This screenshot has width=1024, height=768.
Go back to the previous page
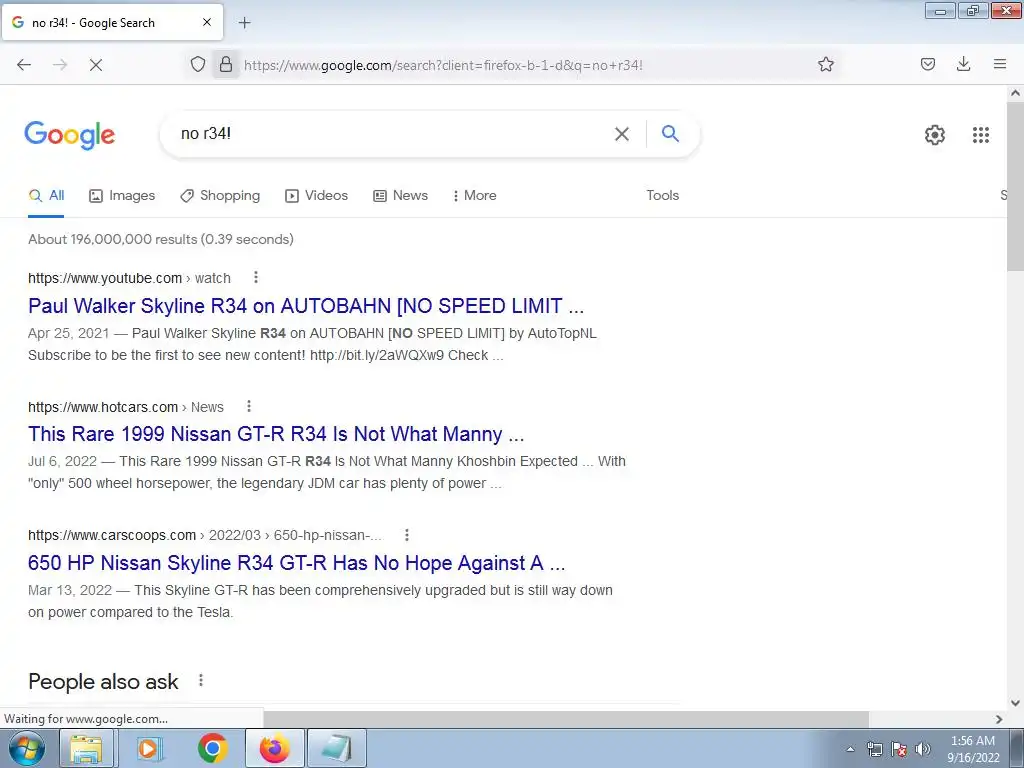click(24, 65)
